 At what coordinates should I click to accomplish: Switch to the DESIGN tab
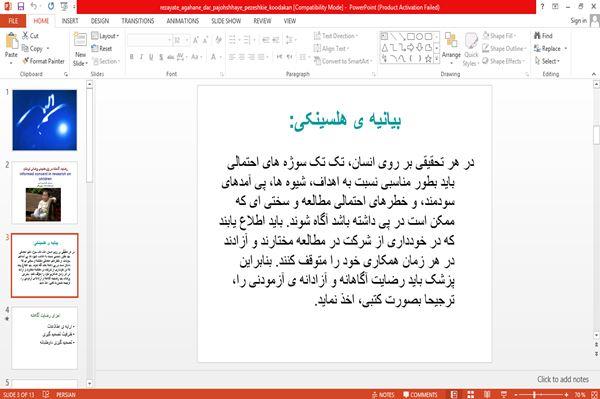[x=100, y=21]
